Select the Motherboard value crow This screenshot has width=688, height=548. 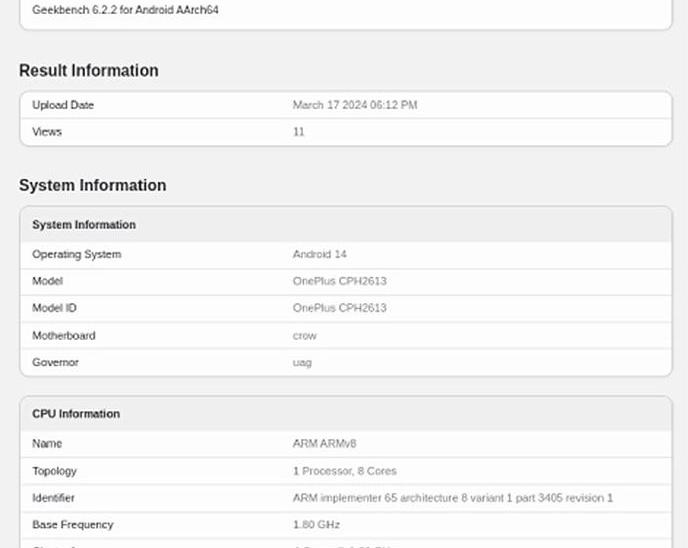[x=305, y=335]
